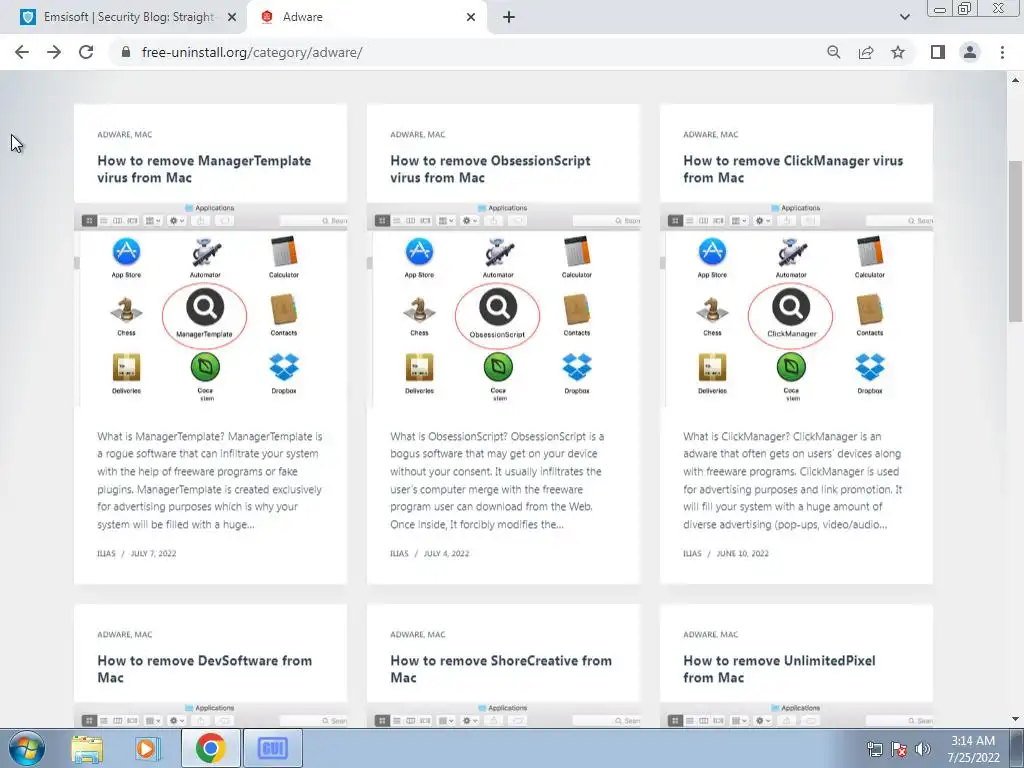1024x768 pixels.
Task: Open How to remove ClickManager article
Action: click(x=793, y=169)
